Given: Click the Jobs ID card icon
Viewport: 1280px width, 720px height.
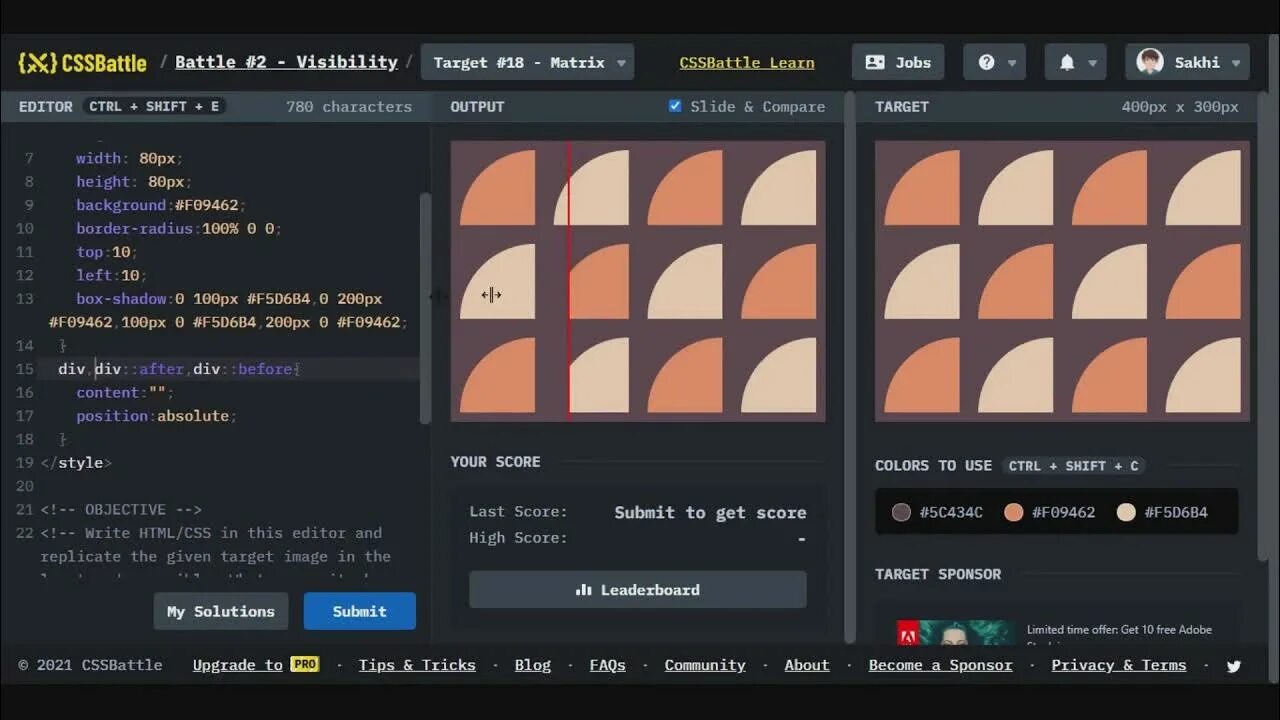Looking at the screenshot, I should [875, 62].
